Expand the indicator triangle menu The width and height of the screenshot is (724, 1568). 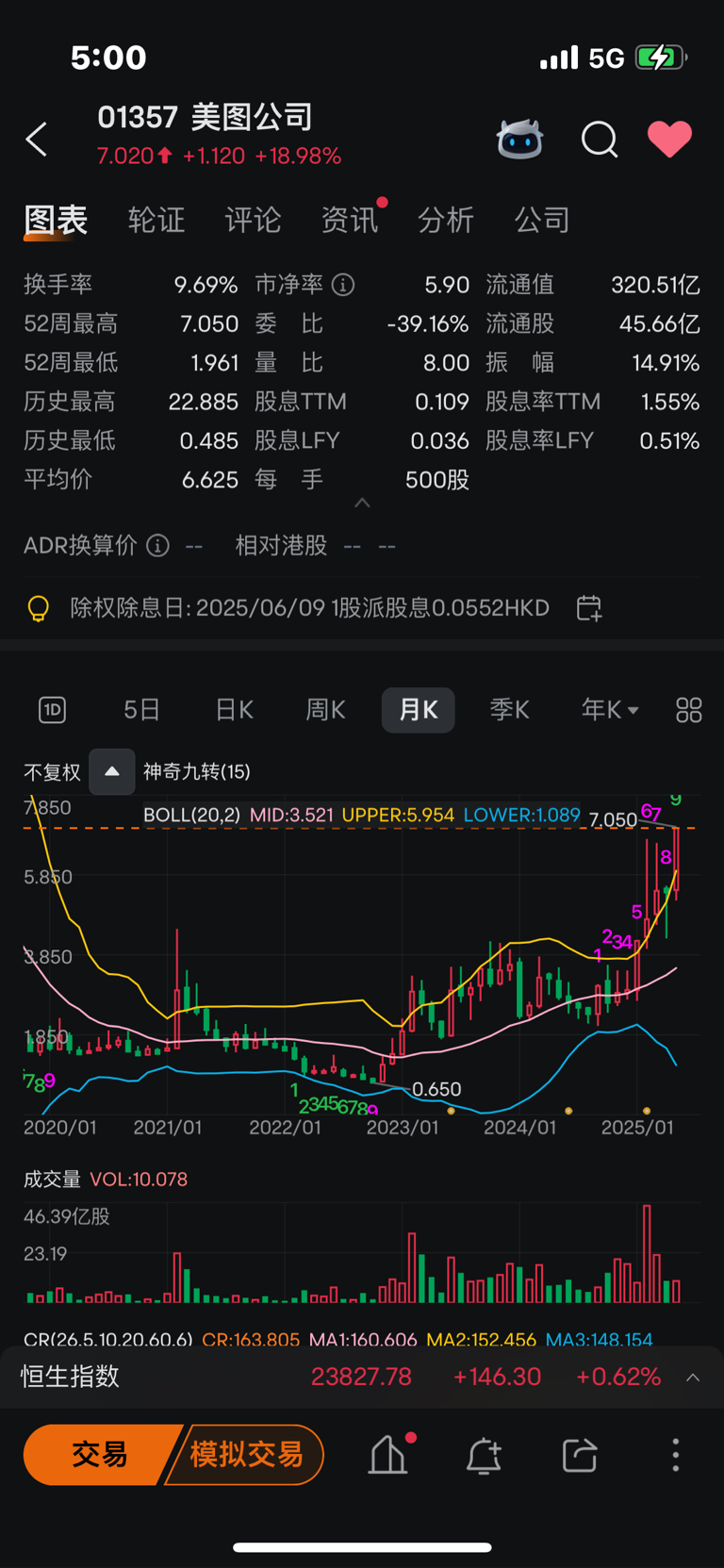click(x=112, y=772)
